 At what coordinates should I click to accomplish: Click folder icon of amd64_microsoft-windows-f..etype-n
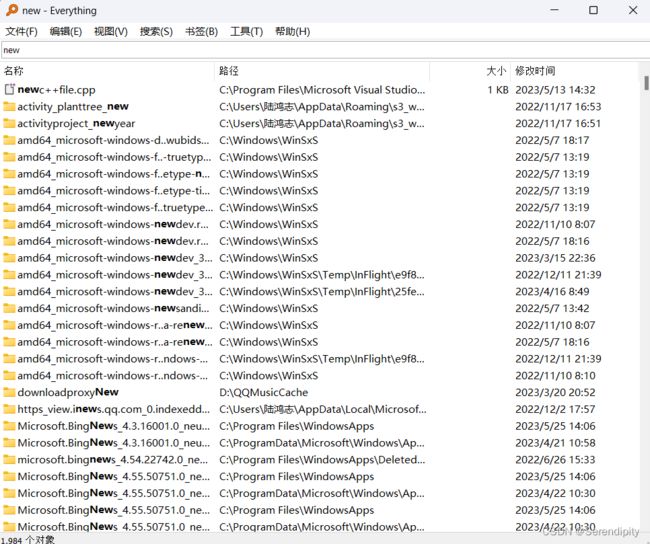click(9, 174)
